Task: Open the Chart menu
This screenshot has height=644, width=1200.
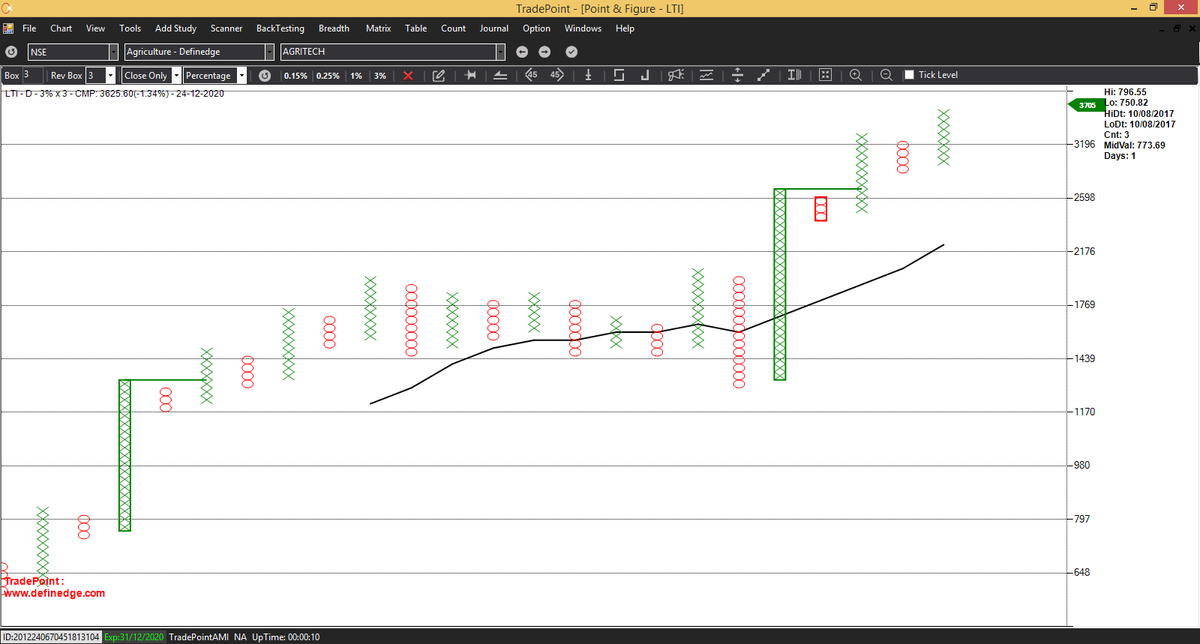Action: (x=61, y=28)
